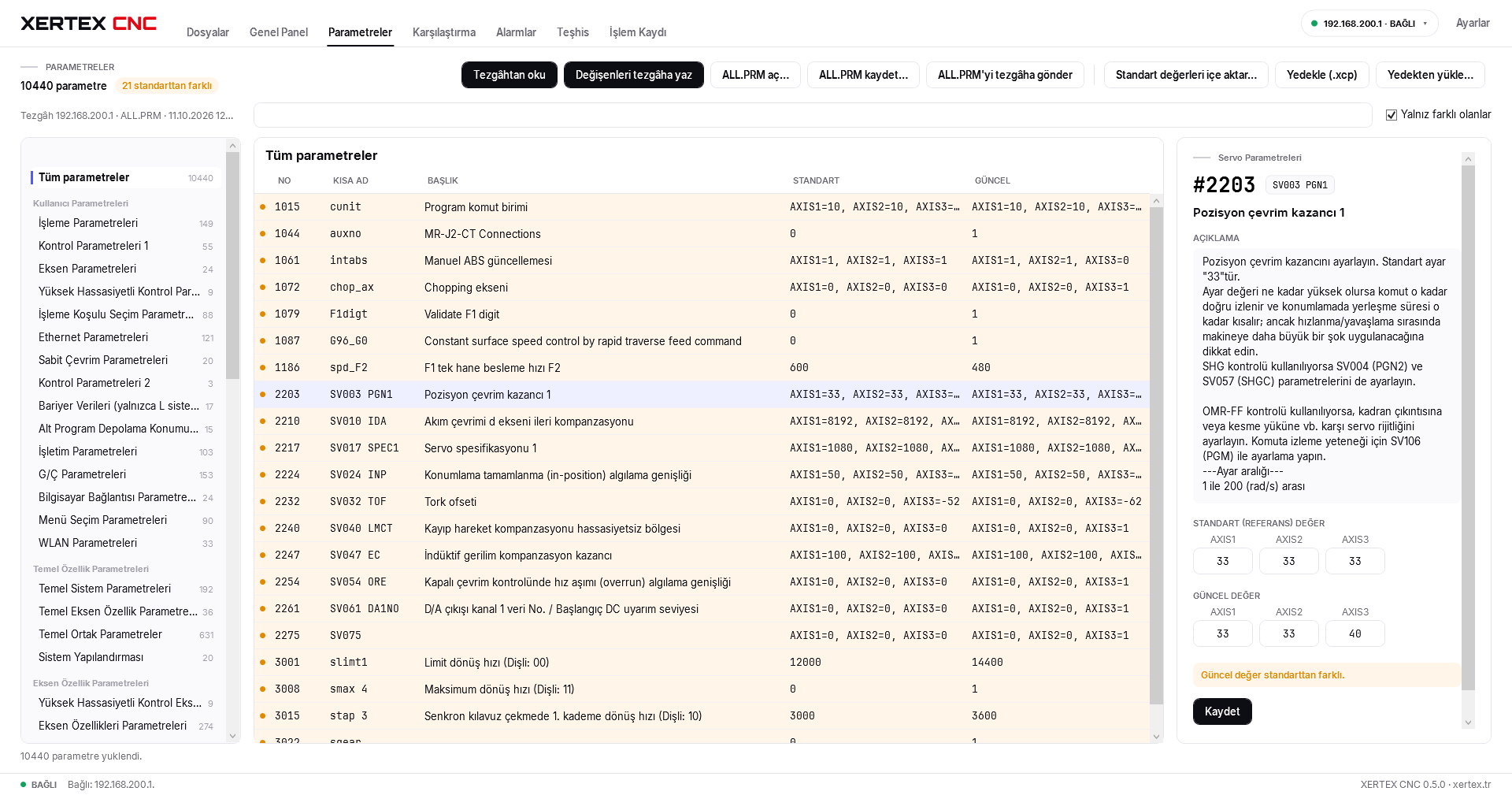This screenshot has width=1512, height=795.
Task: Select parameter row 1186 spd_F2
Action: tap(702, 368)
